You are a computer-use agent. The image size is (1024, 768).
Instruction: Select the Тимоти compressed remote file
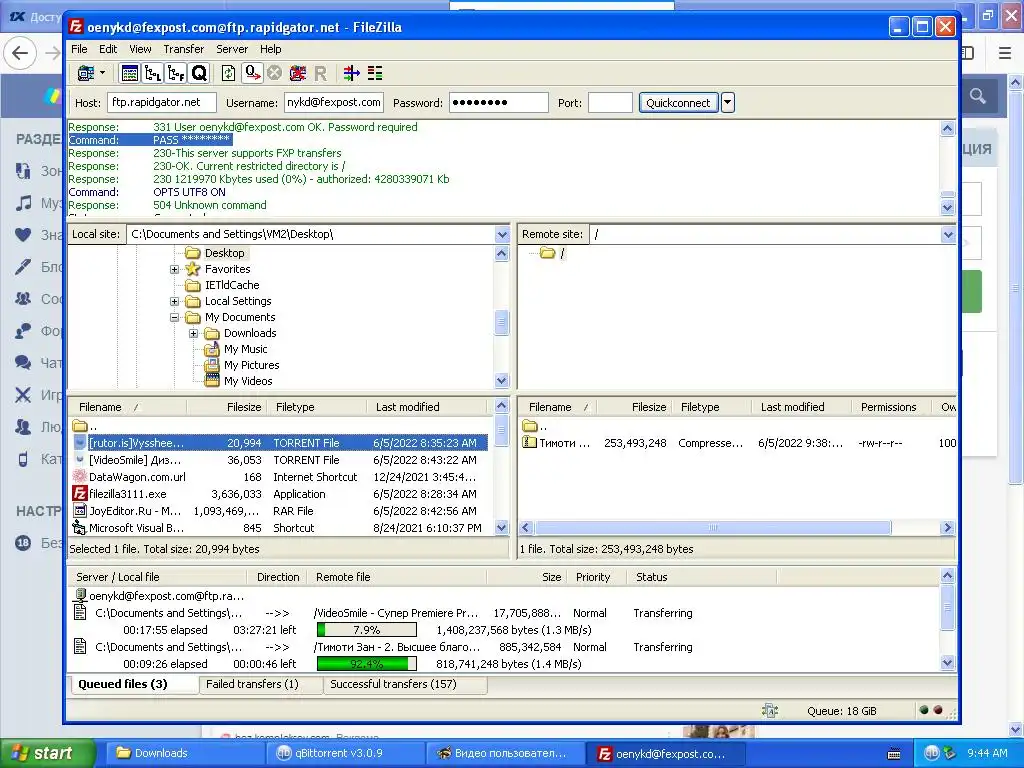(x=738, y=443)
